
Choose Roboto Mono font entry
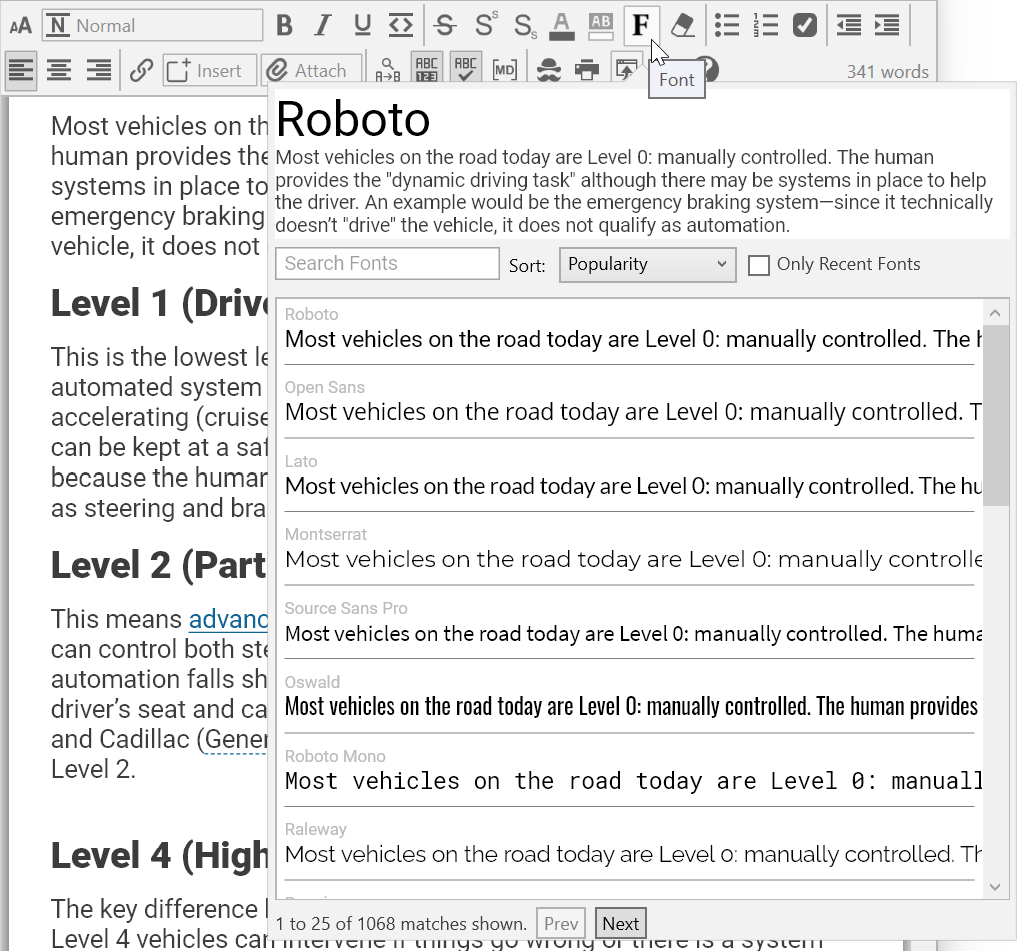coord(628,771)
